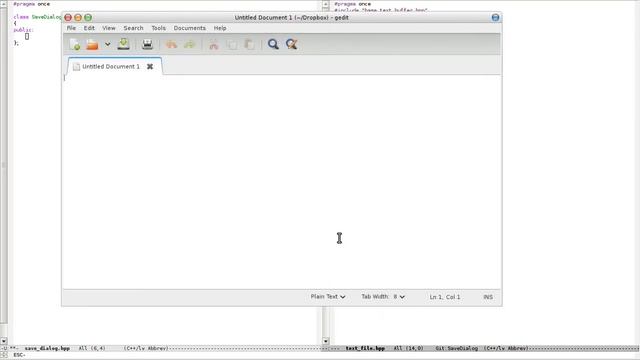Expand the recent files arrow next to Open
Image resolution: width=640 pixels, height=360 pixels.
tap(107, 44)
